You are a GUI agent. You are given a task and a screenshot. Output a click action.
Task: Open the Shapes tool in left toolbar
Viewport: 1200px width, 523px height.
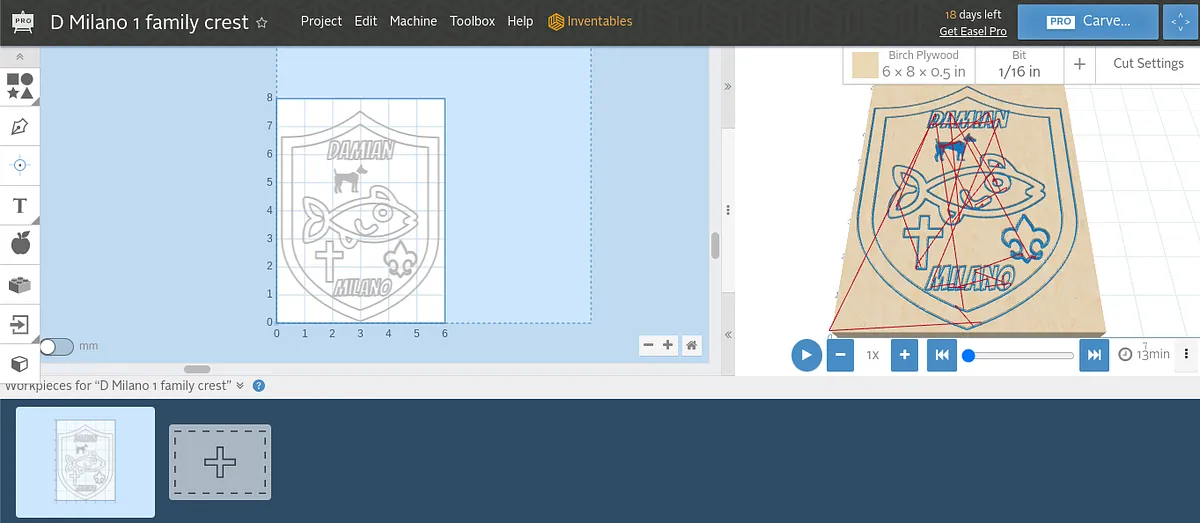19,86
